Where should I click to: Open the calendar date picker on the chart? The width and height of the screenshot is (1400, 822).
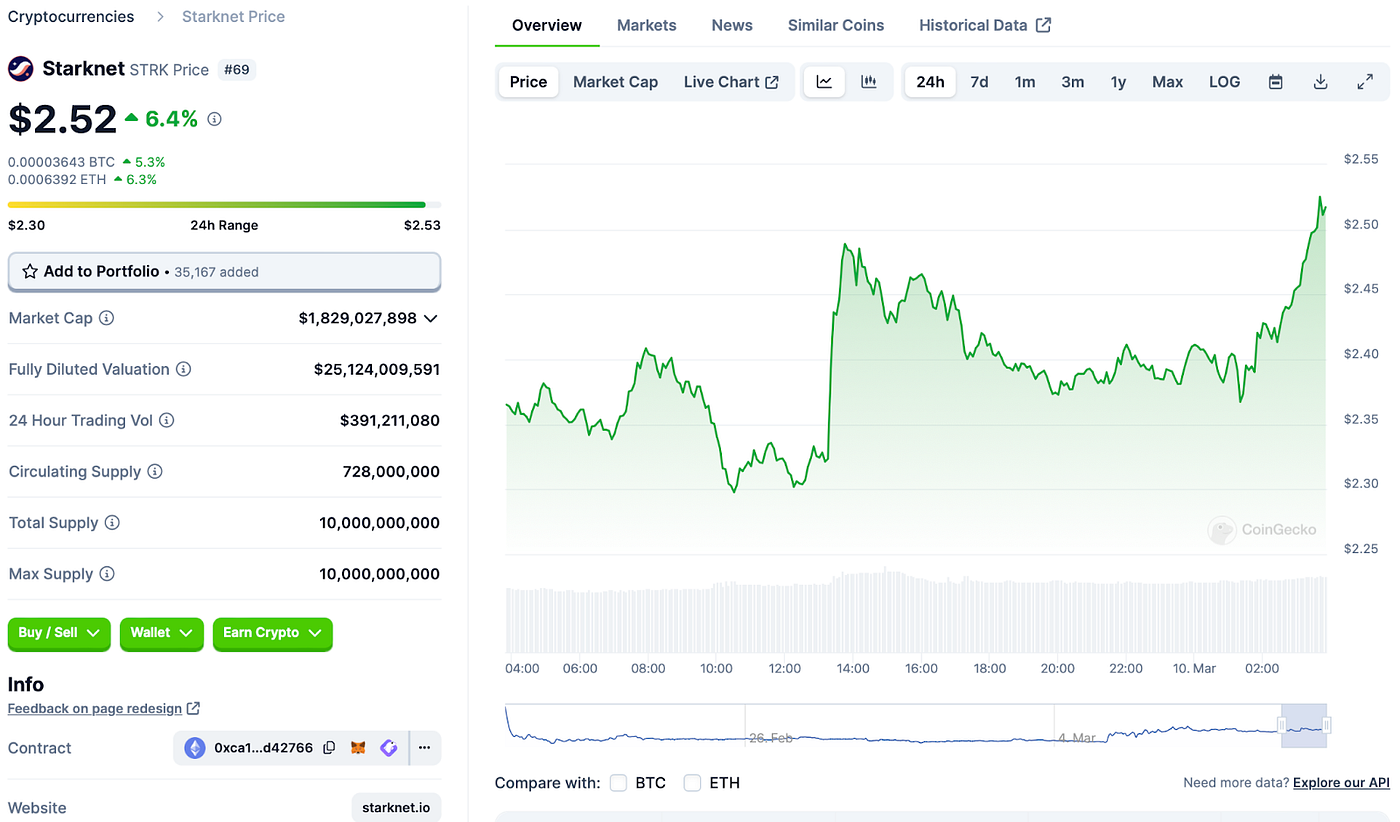pos(1275,81)
